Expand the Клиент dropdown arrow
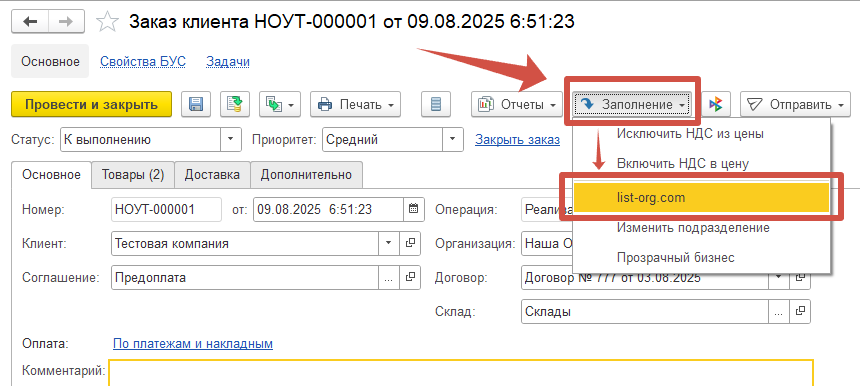The width and height of the screenshot is (860, 386). (389, 243)
